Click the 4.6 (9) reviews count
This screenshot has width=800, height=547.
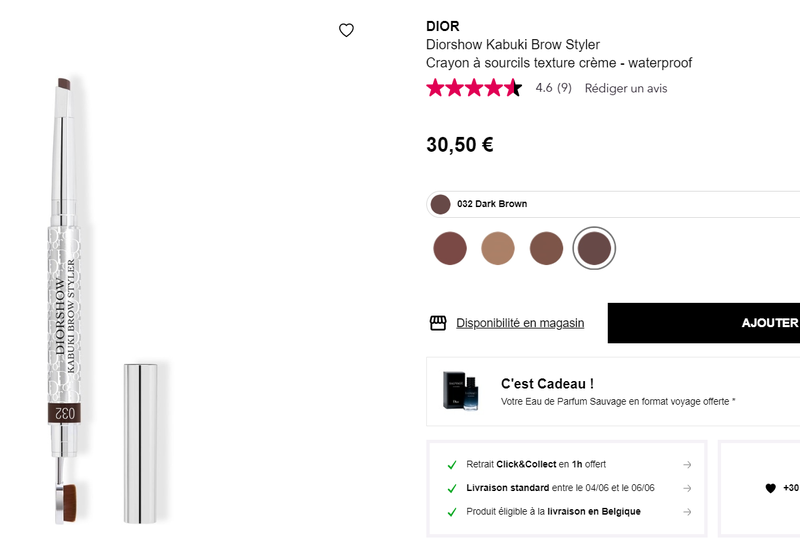pos(553,88)
